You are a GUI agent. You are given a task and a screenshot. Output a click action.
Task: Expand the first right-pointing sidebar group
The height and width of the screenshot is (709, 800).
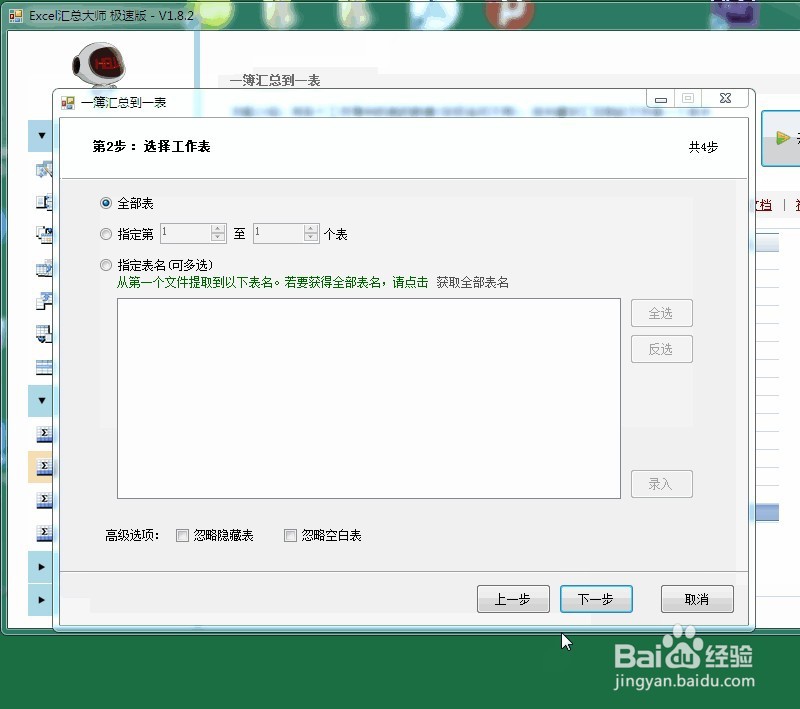point(41,567)
